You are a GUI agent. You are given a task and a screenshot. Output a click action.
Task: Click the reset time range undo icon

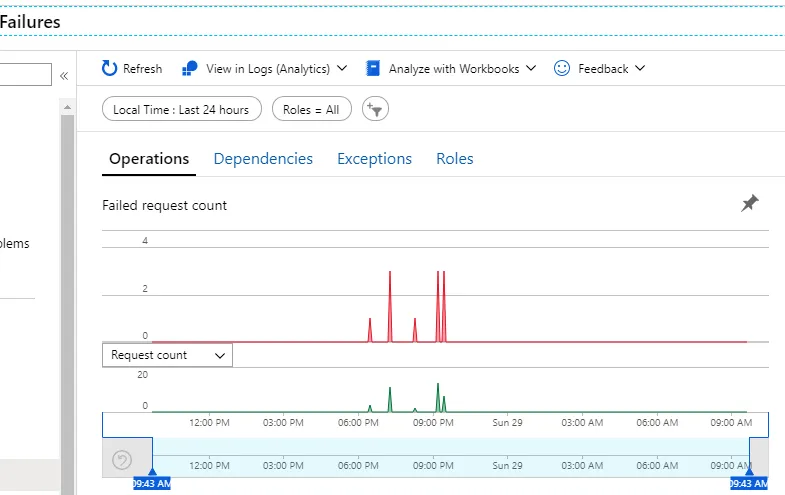(122, 459)
